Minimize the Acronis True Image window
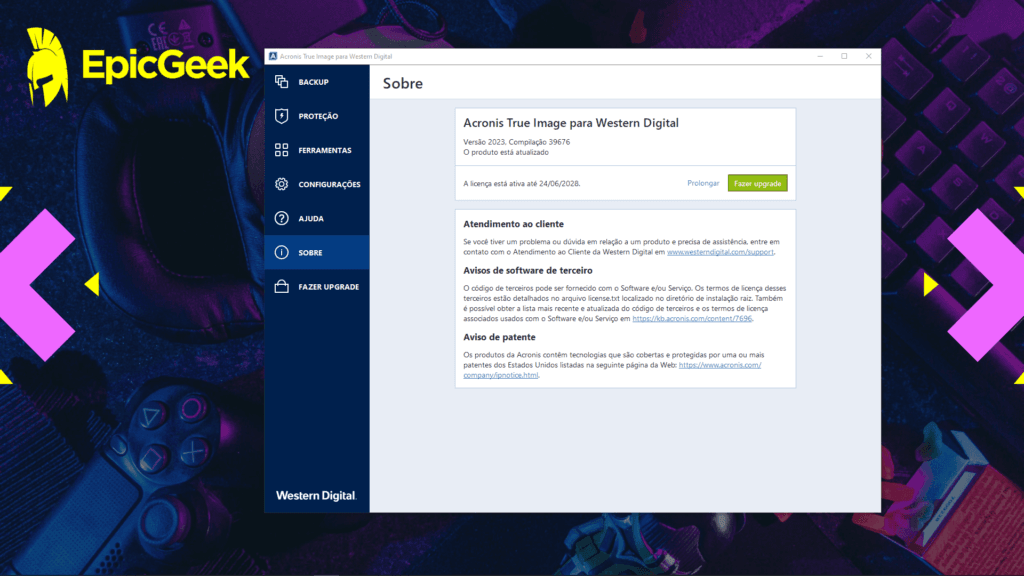Image resolution: width=1024 pixels, height=576 pixels. tap(818, 56)
